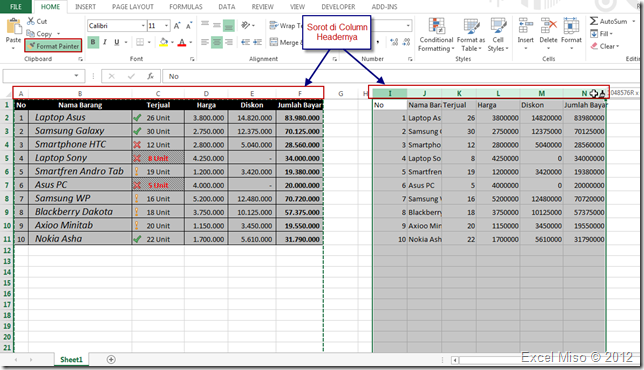Activate the Format Painter brush
The height and width of the screenshot is (370, 644).
[x=53, y=46]
